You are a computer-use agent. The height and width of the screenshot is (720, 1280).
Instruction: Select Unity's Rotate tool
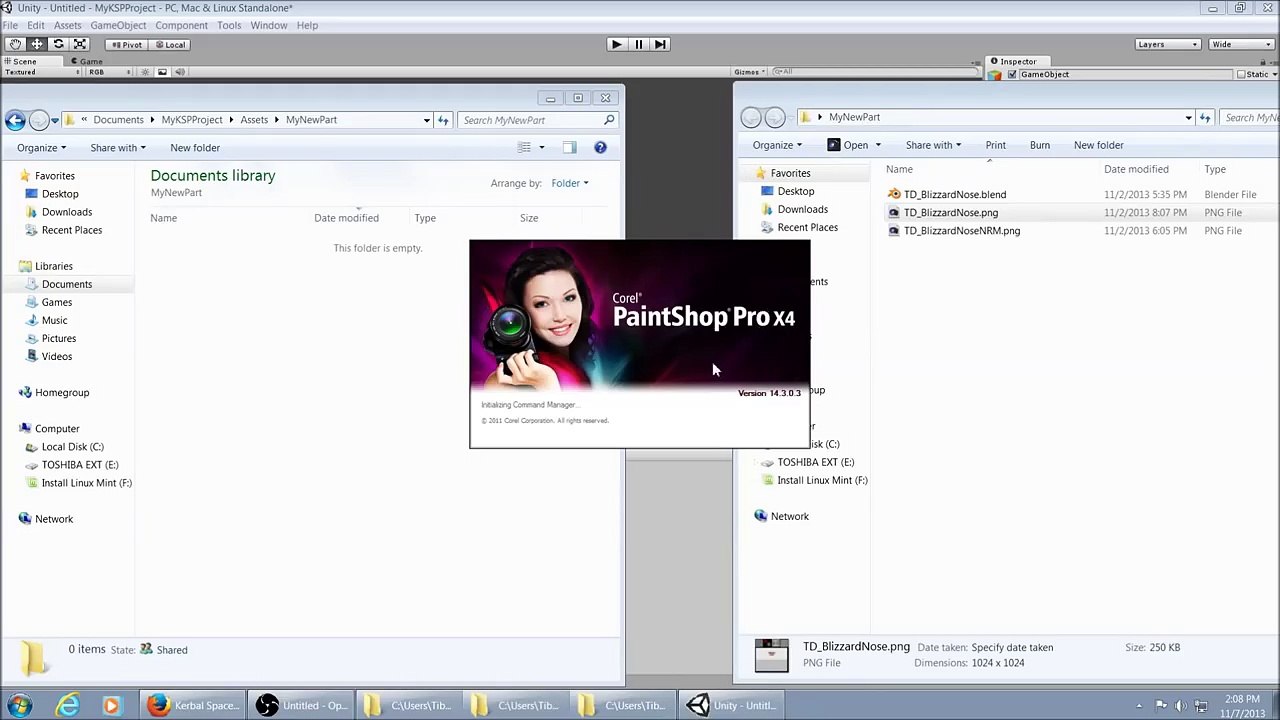coord(59,44)
